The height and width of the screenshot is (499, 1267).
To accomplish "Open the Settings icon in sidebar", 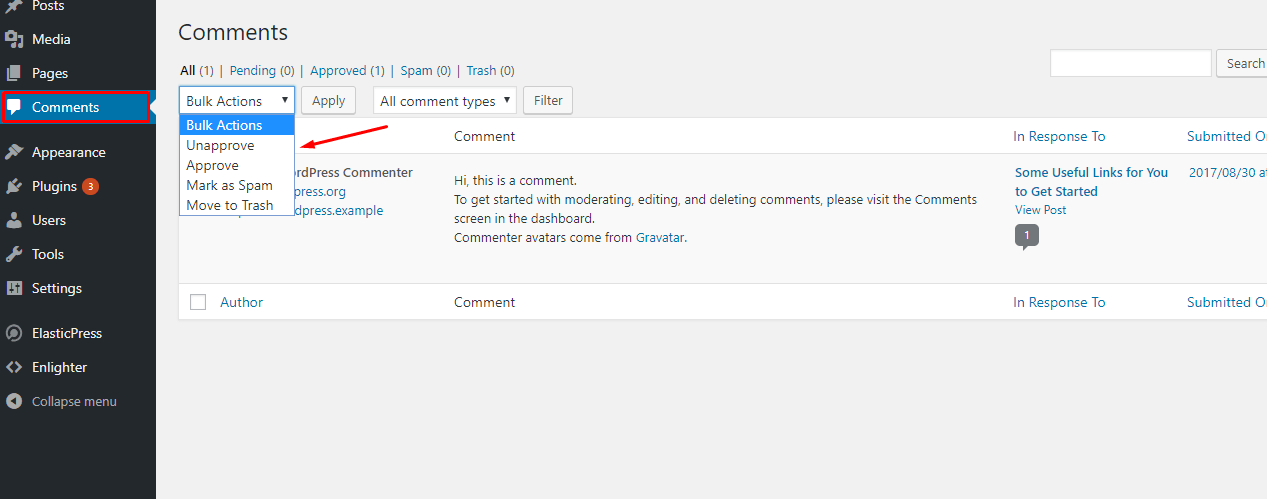I will pos(14,288).
